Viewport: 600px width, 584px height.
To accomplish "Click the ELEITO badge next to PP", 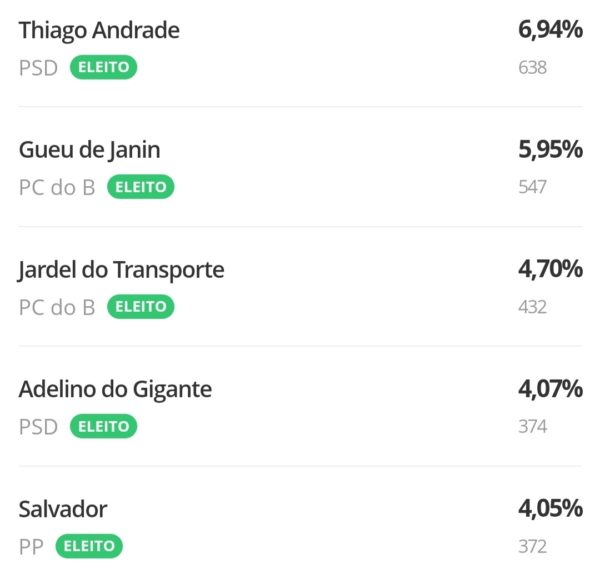I will point(89,546).
